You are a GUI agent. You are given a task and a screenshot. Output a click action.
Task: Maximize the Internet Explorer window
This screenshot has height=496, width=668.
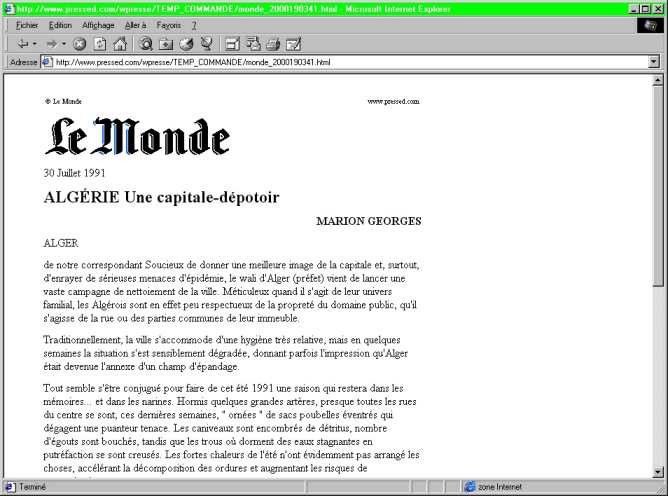645,9
